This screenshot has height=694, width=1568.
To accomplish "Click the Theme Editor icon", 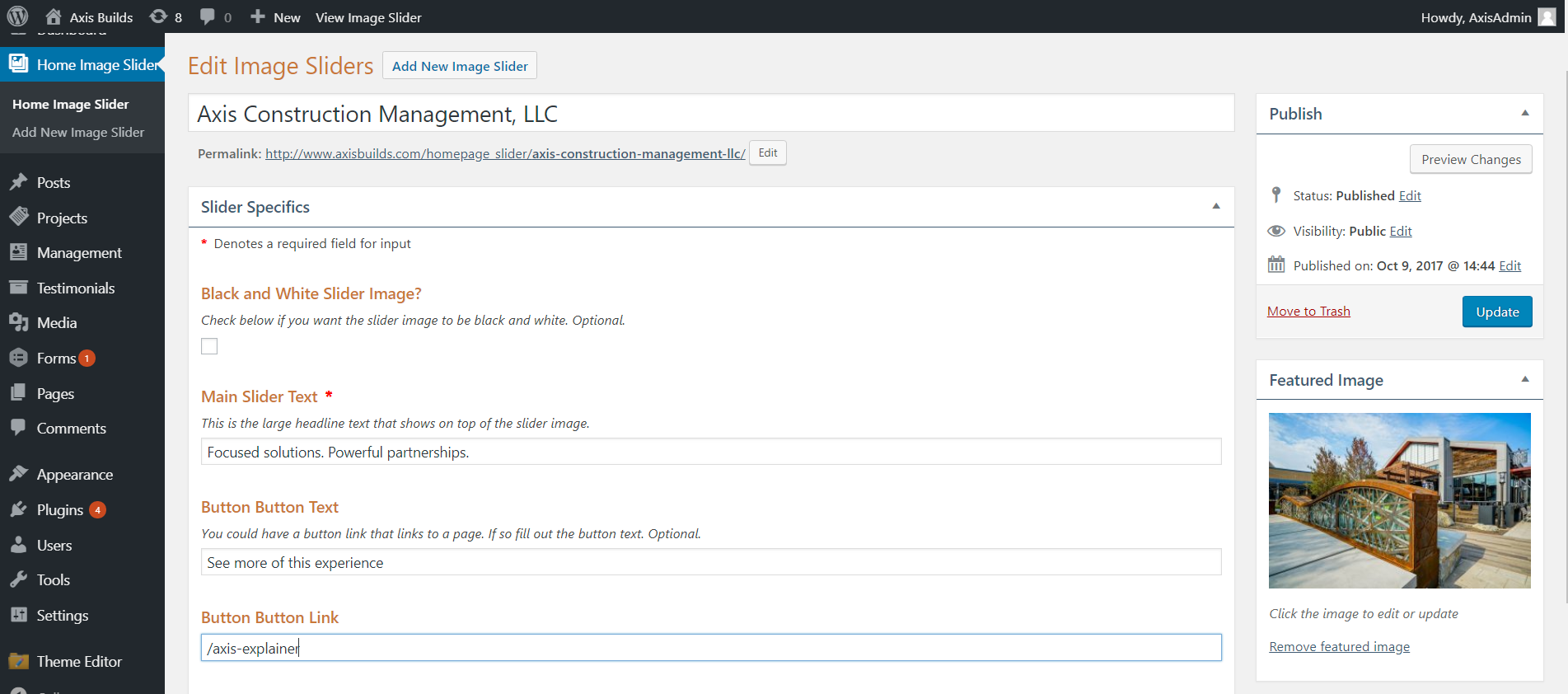I will click(x=18, y=661).
